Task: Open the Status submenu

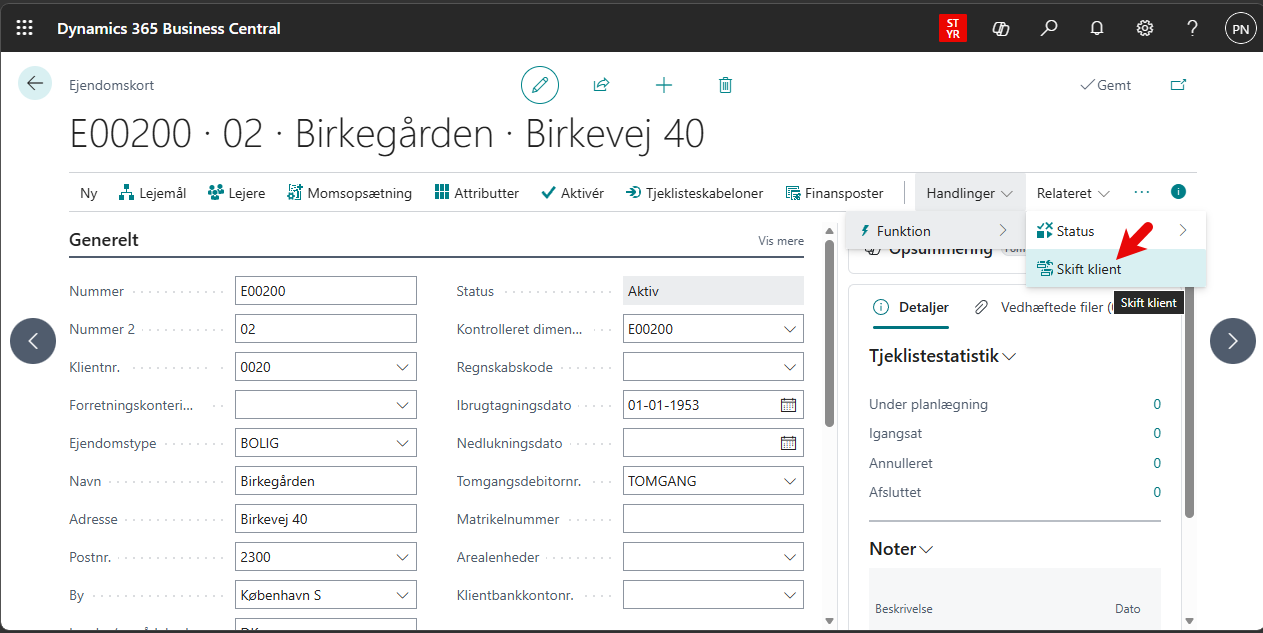Action: point(1115,231)
